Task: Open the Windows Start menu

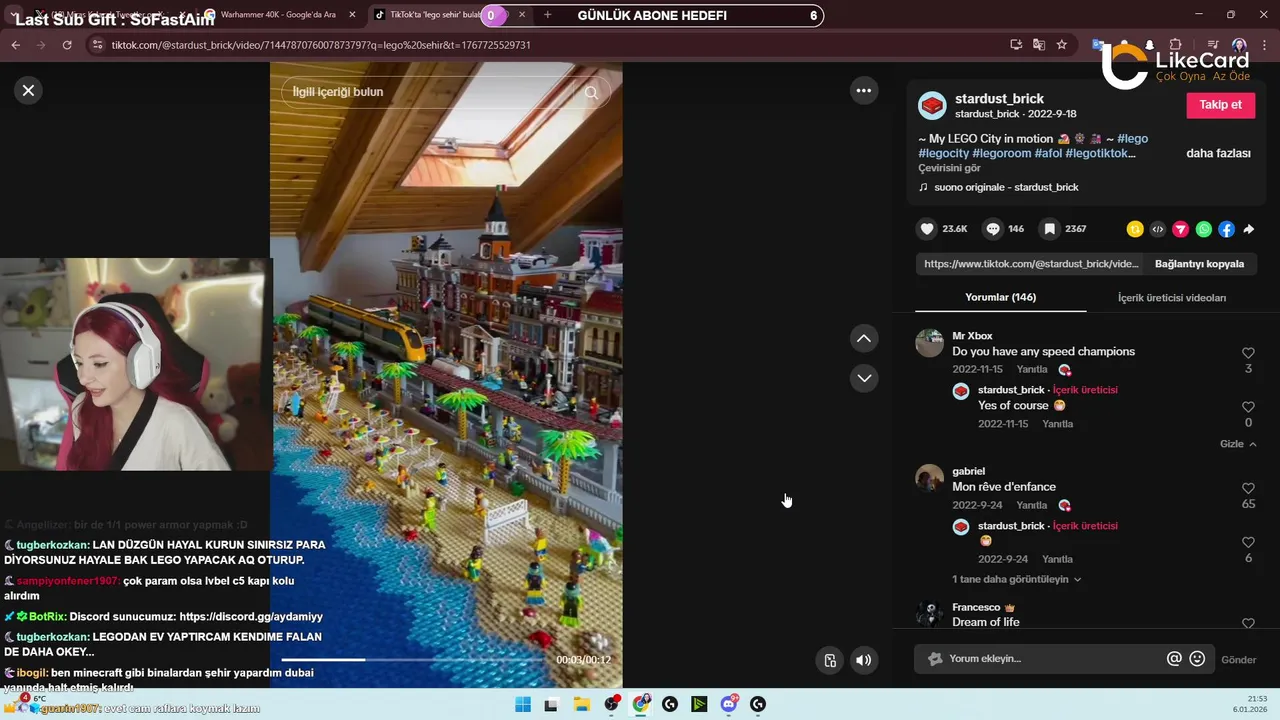Action: tap(523, 704)
